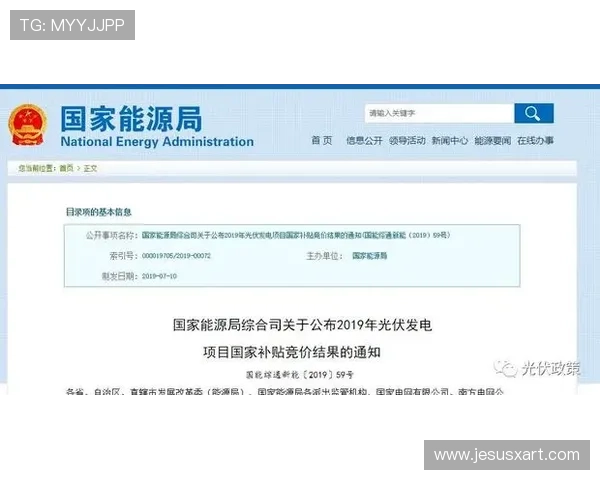Click the National Energy Administration English title

(x=157, y=142)
